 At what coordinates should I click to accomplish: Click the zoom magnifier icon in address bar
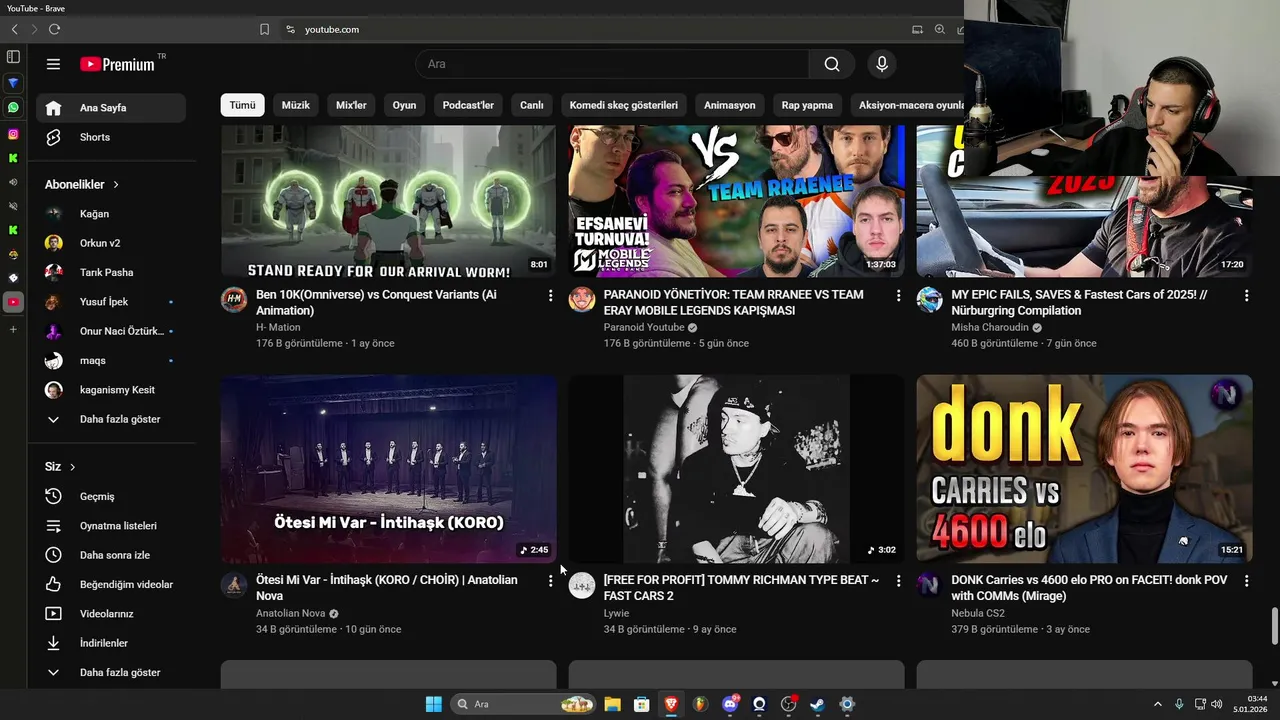[x=939, y=29]
